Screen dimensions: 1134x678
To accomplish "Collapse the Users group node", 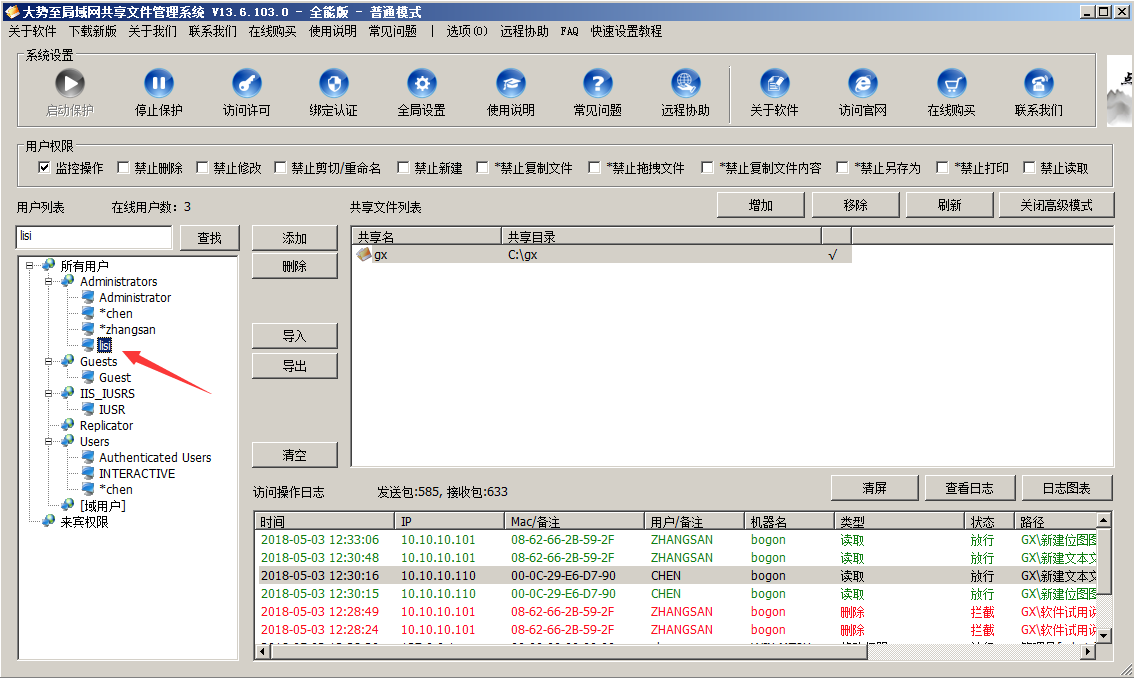I will (x=48, y=442).
